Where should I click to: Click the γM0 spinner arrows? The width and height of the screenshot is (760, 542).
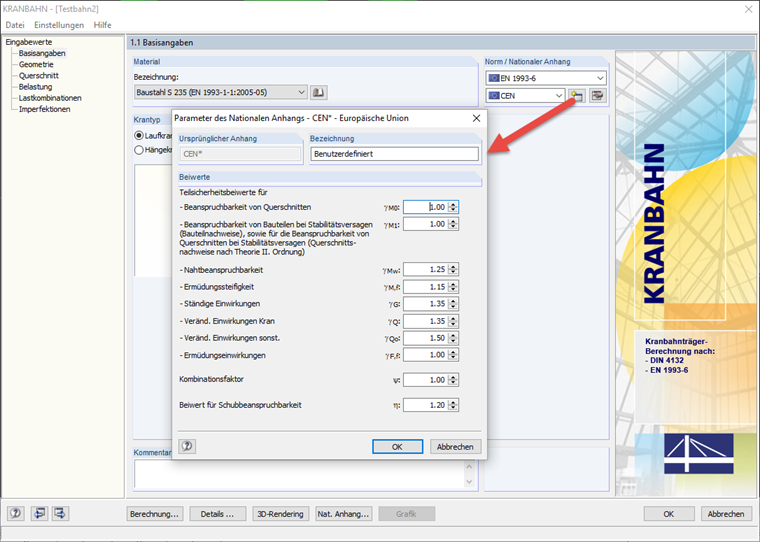click(453, 207)
